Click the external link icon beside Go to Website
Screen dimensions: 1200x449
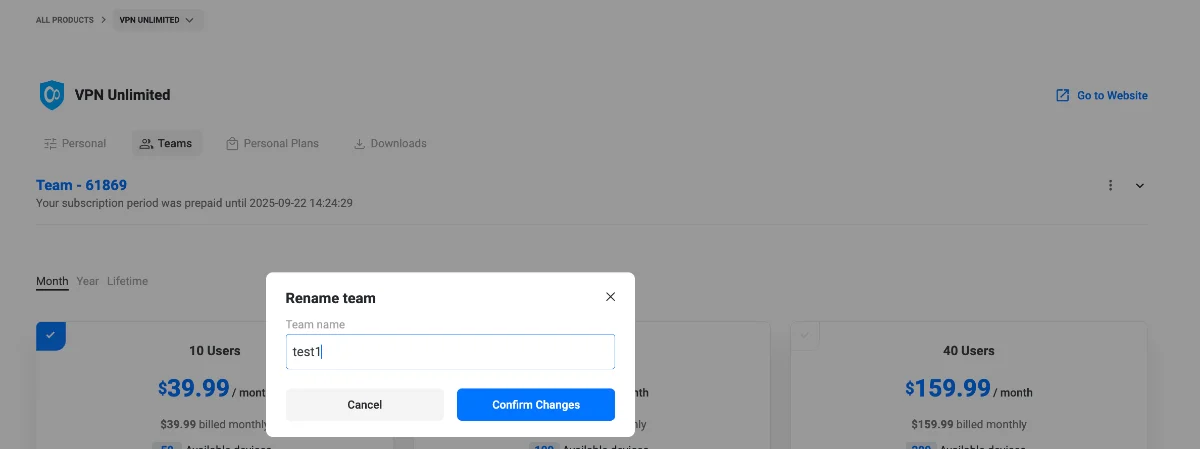point(1062,96)
